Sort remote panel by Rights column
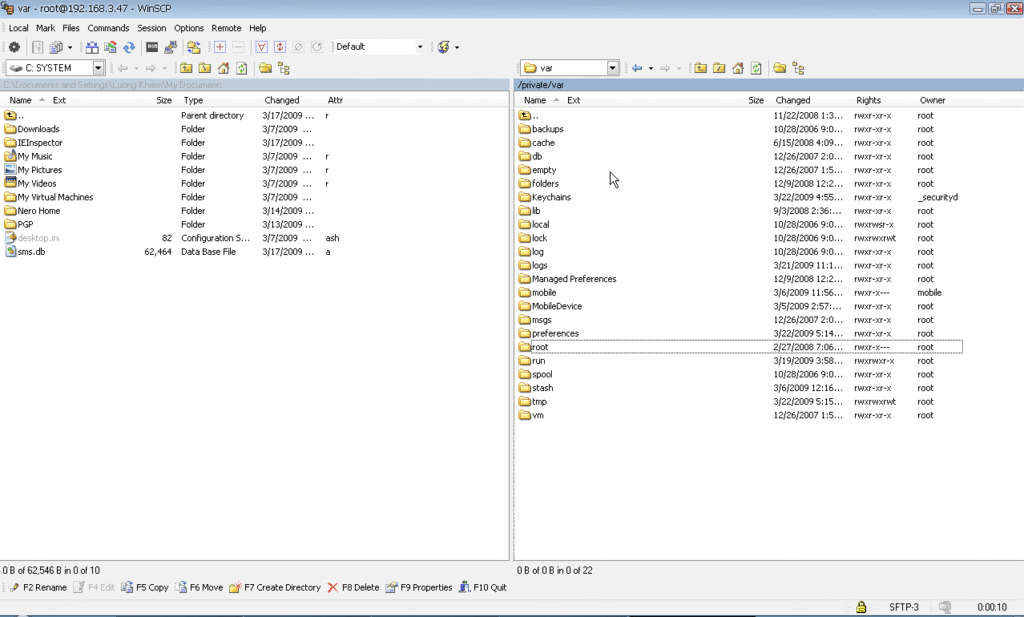 869,100
